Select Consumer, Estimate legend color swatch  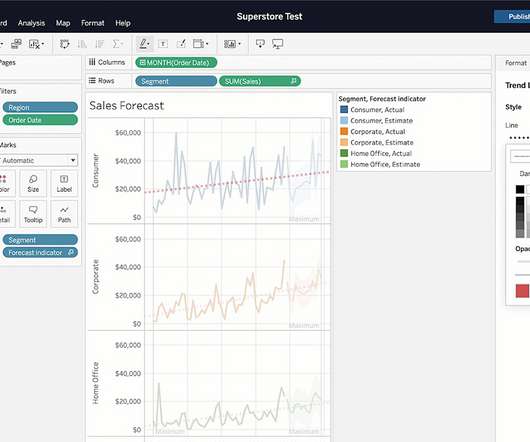pyautogui.click(x=344, y=120)
